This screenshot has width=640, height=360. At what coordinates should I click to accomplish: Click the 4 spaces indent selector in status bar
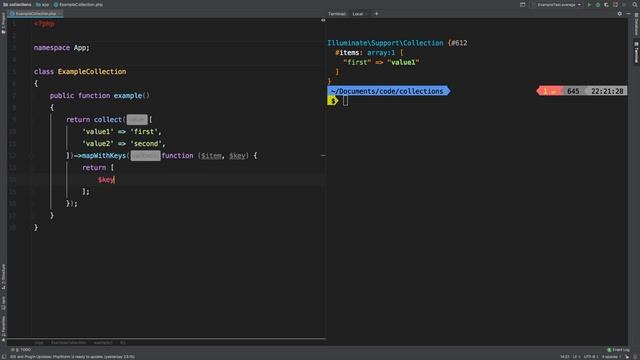pyautogui.click(x=611, y=357)
